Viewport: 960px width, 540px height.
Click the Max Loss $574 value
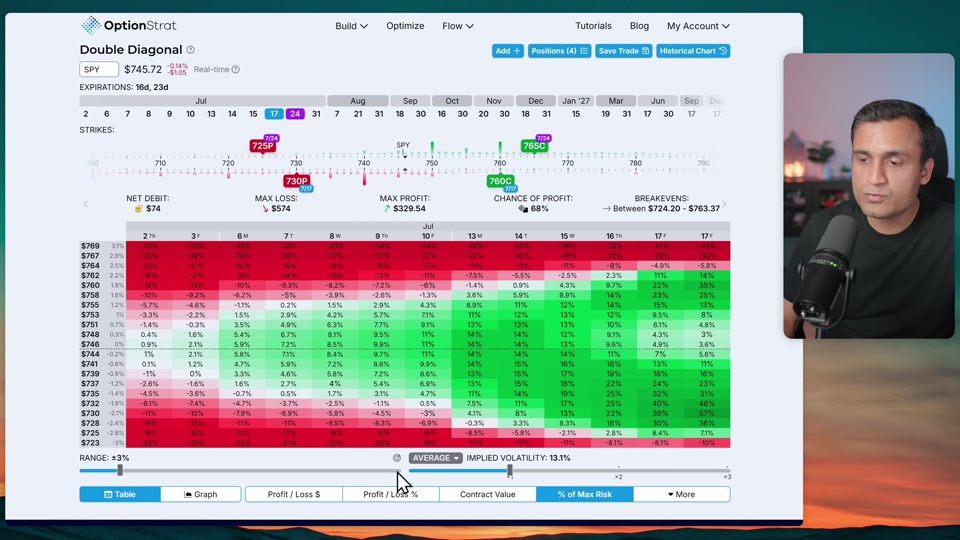pos(281,209)
